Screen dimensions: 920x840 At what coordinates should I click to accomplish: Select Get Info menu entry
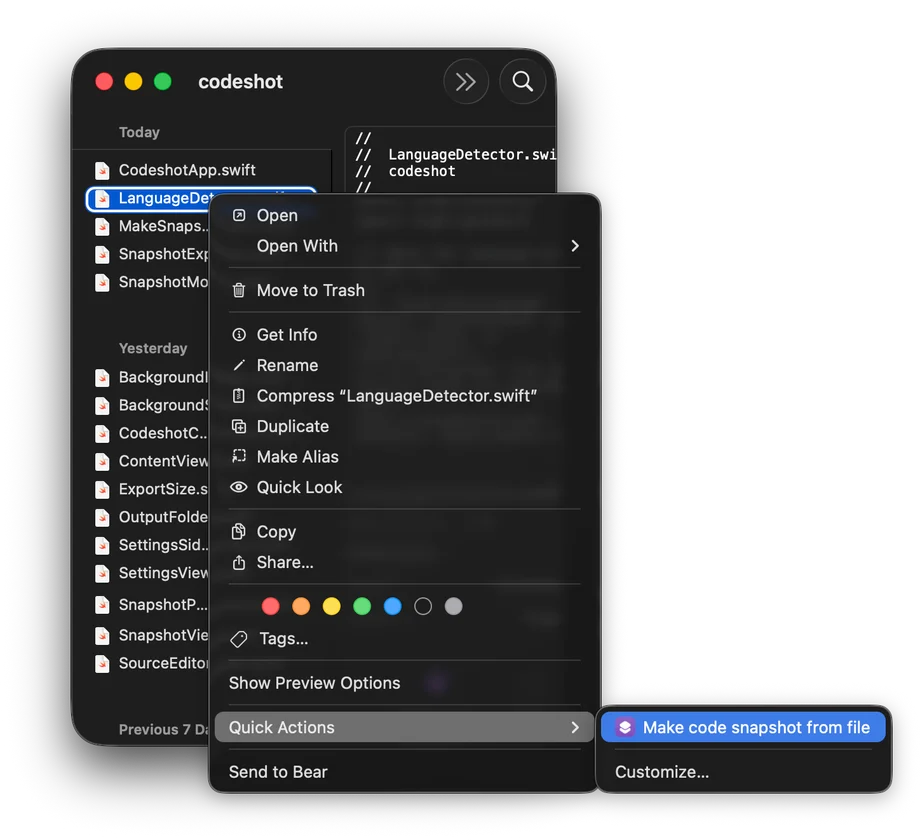pyautogui.click(x=404, y=335)
